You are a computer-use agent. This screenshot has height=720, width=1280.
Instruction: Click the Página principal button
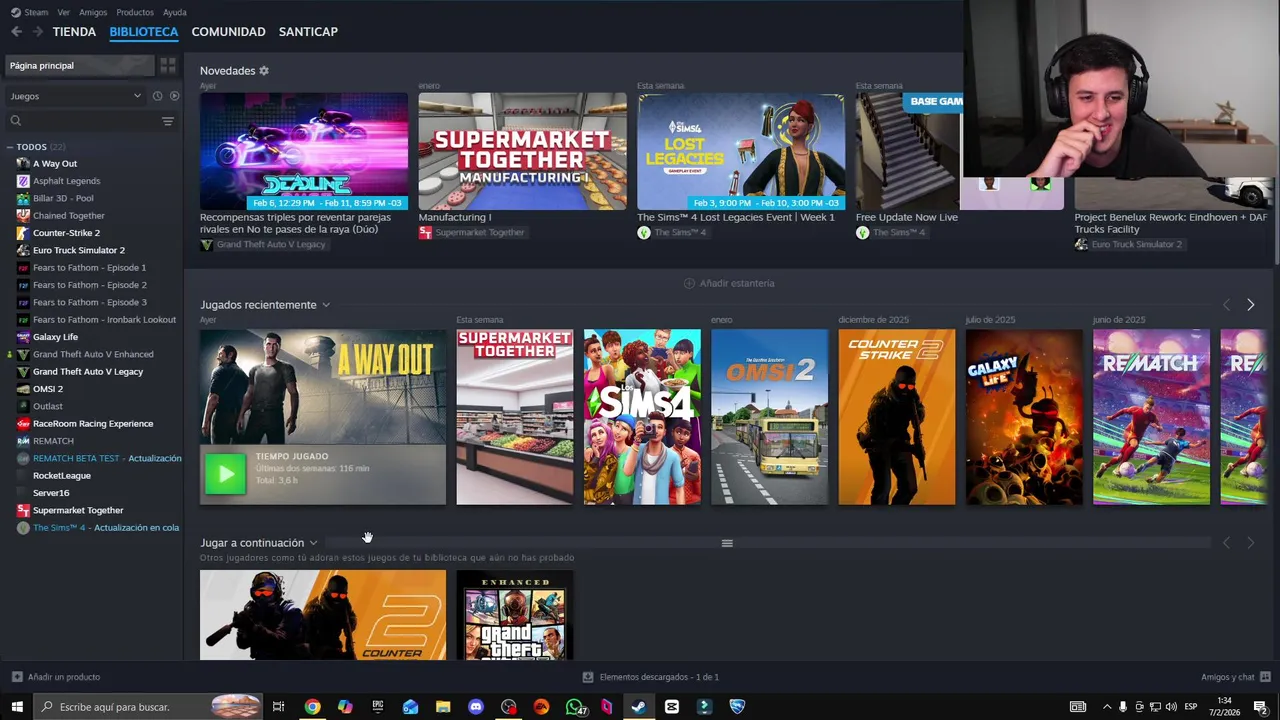pyautogui.click(x=80, y=65)
